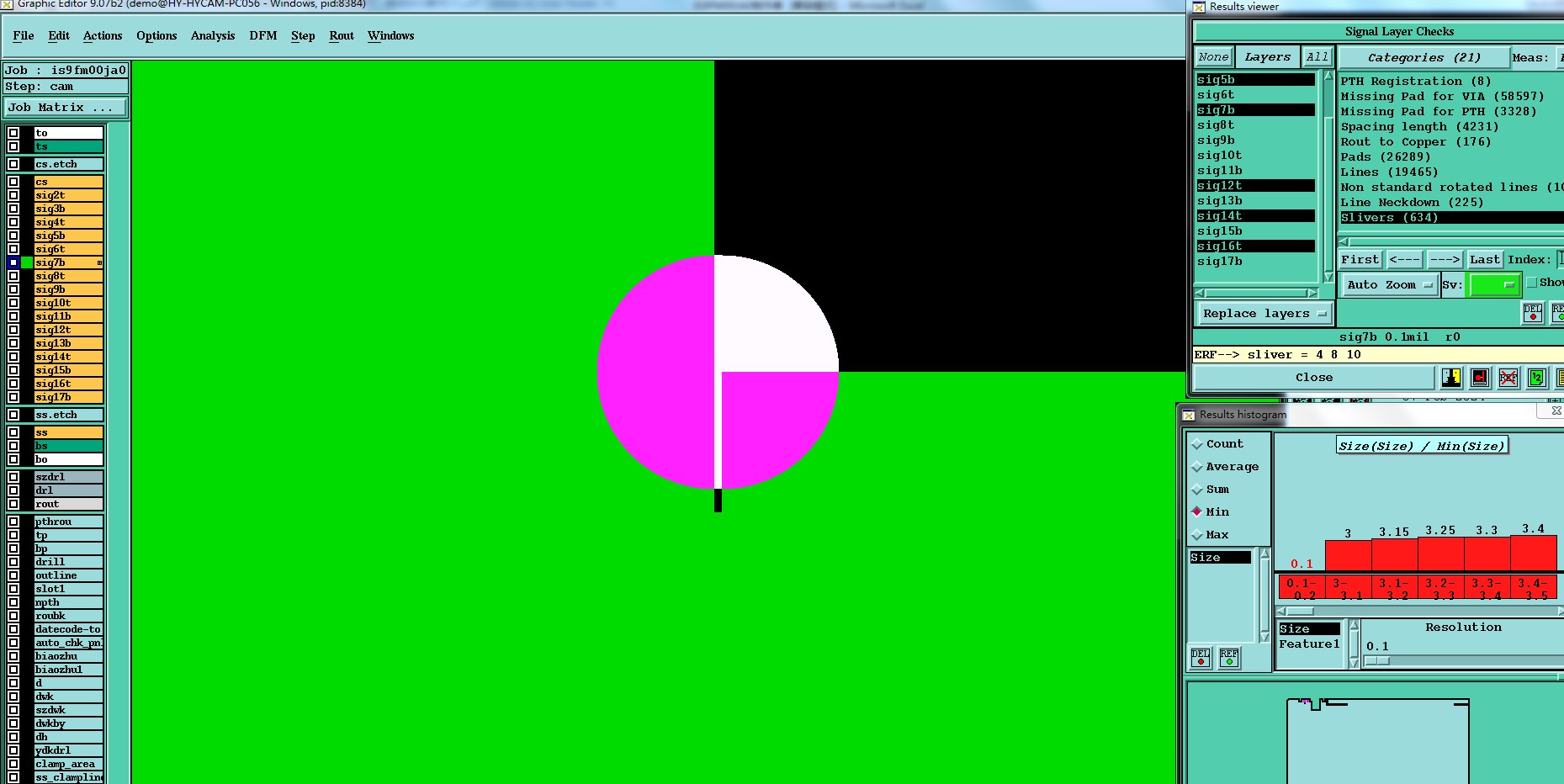This screenshot has height=784, width=1564.
Task: Open the Auto Zoom dropdown
Action: [x=1389, y=285]
